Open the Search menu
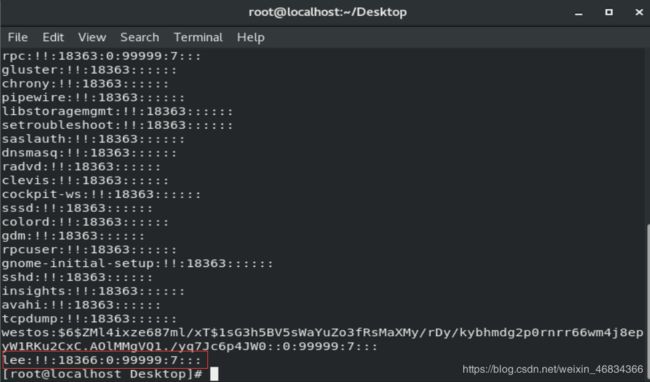This screenshot has height=382, width=650. point(140,37)
